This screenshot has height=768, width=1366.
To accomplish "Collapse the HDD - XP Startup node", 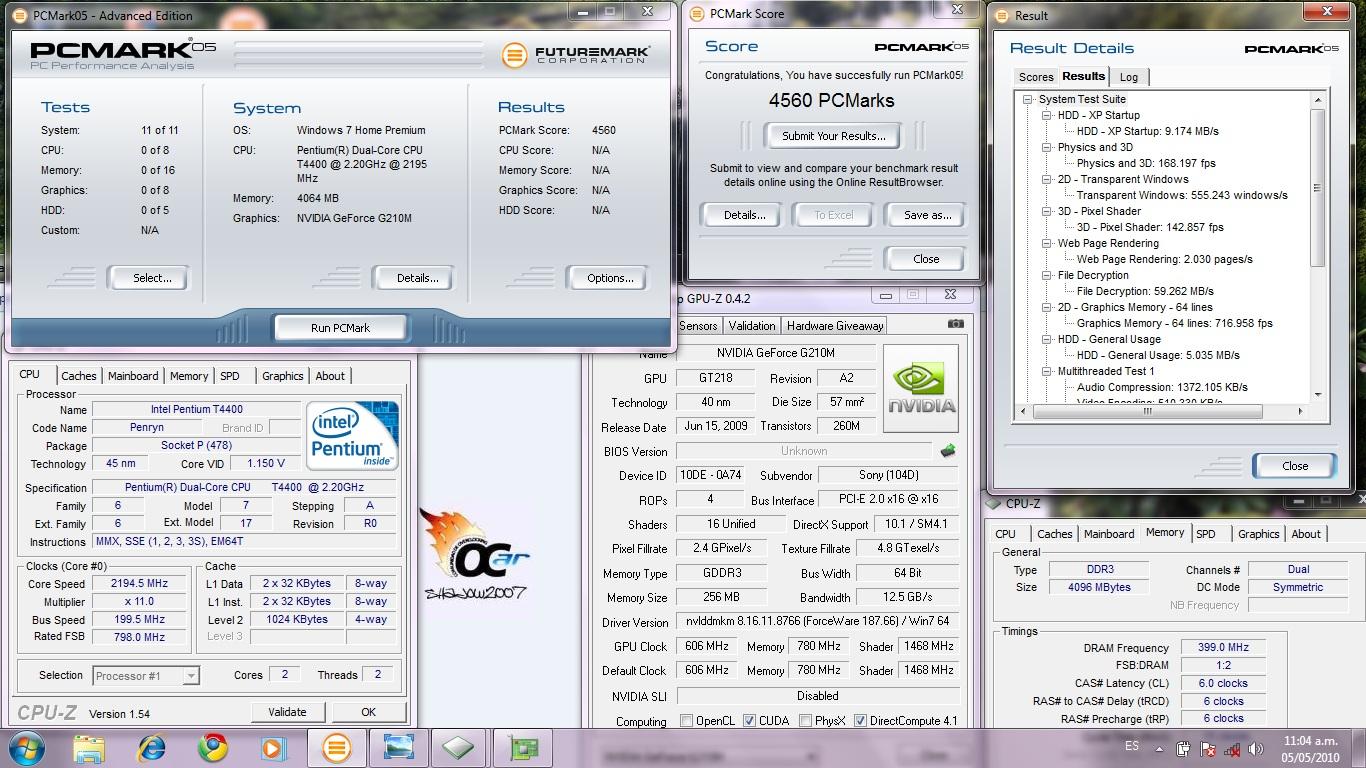I will pos(1046,115).
